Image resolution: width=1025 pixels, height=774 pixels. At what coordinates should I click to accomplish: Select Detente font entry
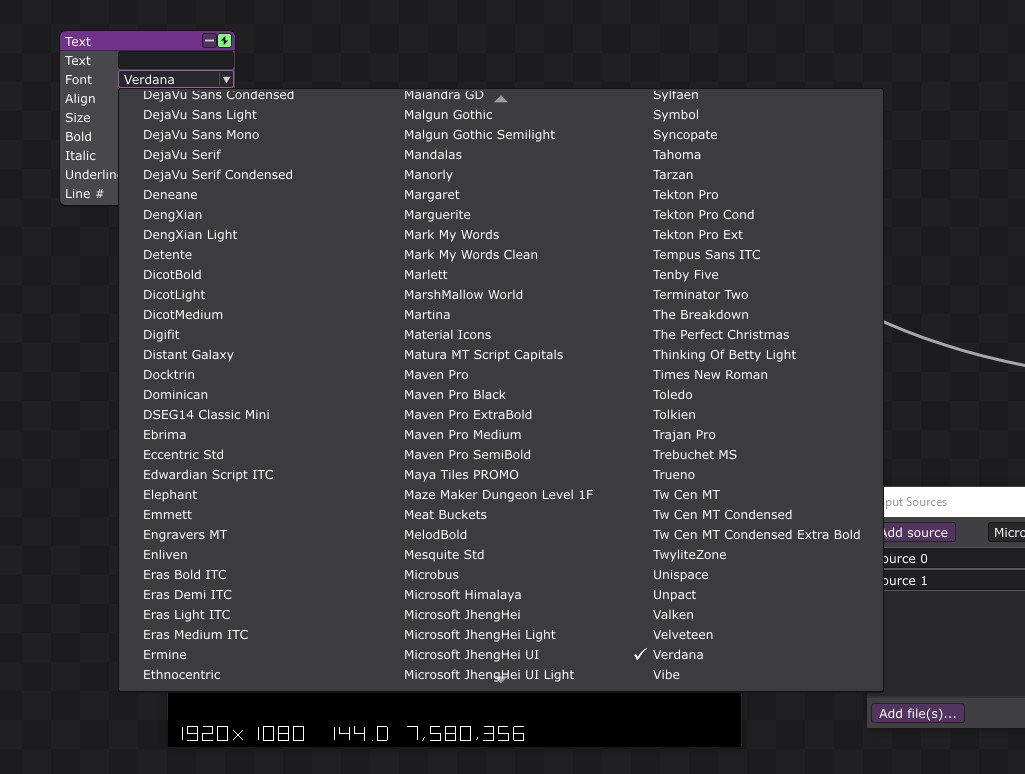[x=167, y=255]
